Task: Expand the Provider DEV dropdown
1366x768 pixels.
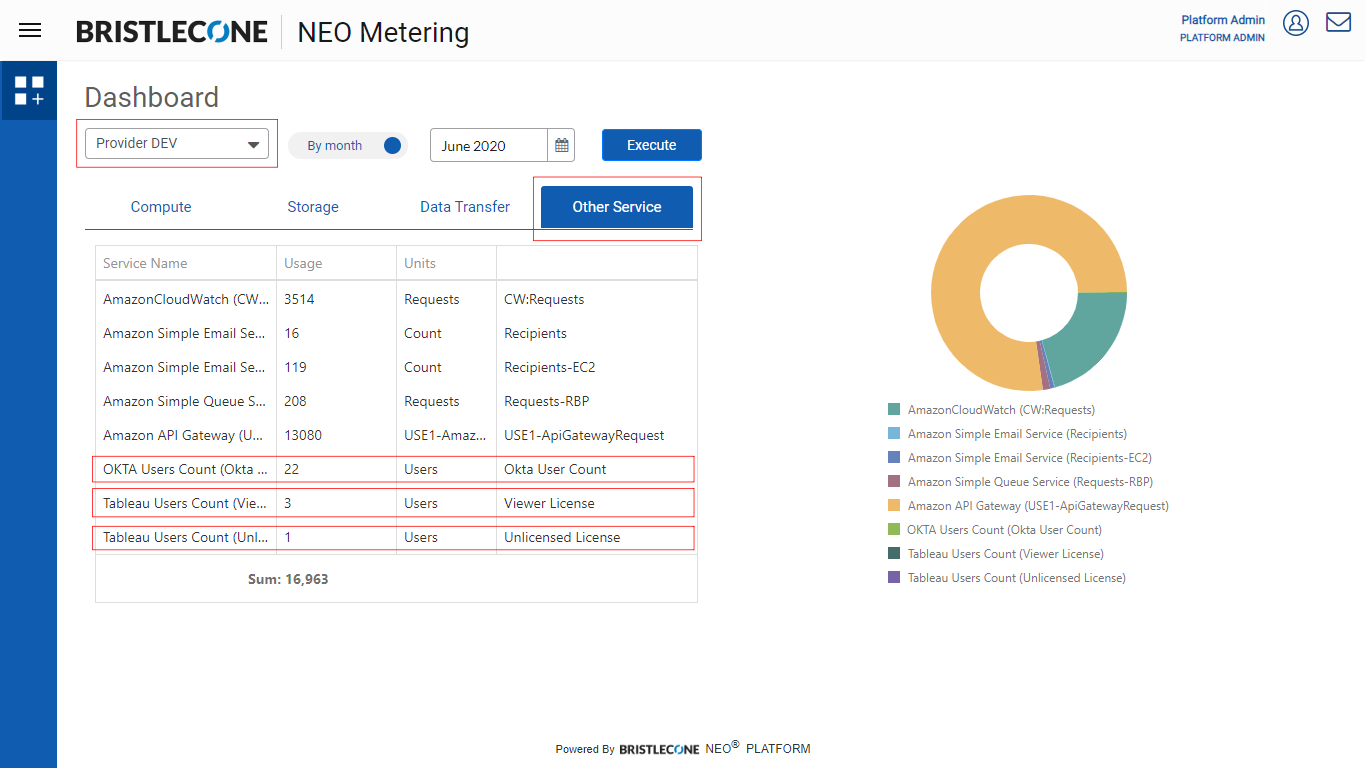Action: point(177,144)
